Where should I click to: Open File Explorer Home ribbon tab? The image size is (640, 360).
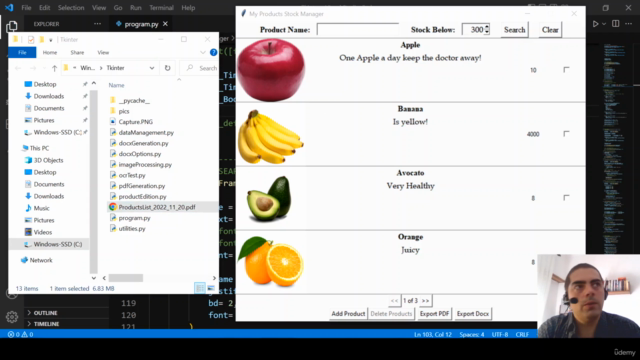pos(50,52)
